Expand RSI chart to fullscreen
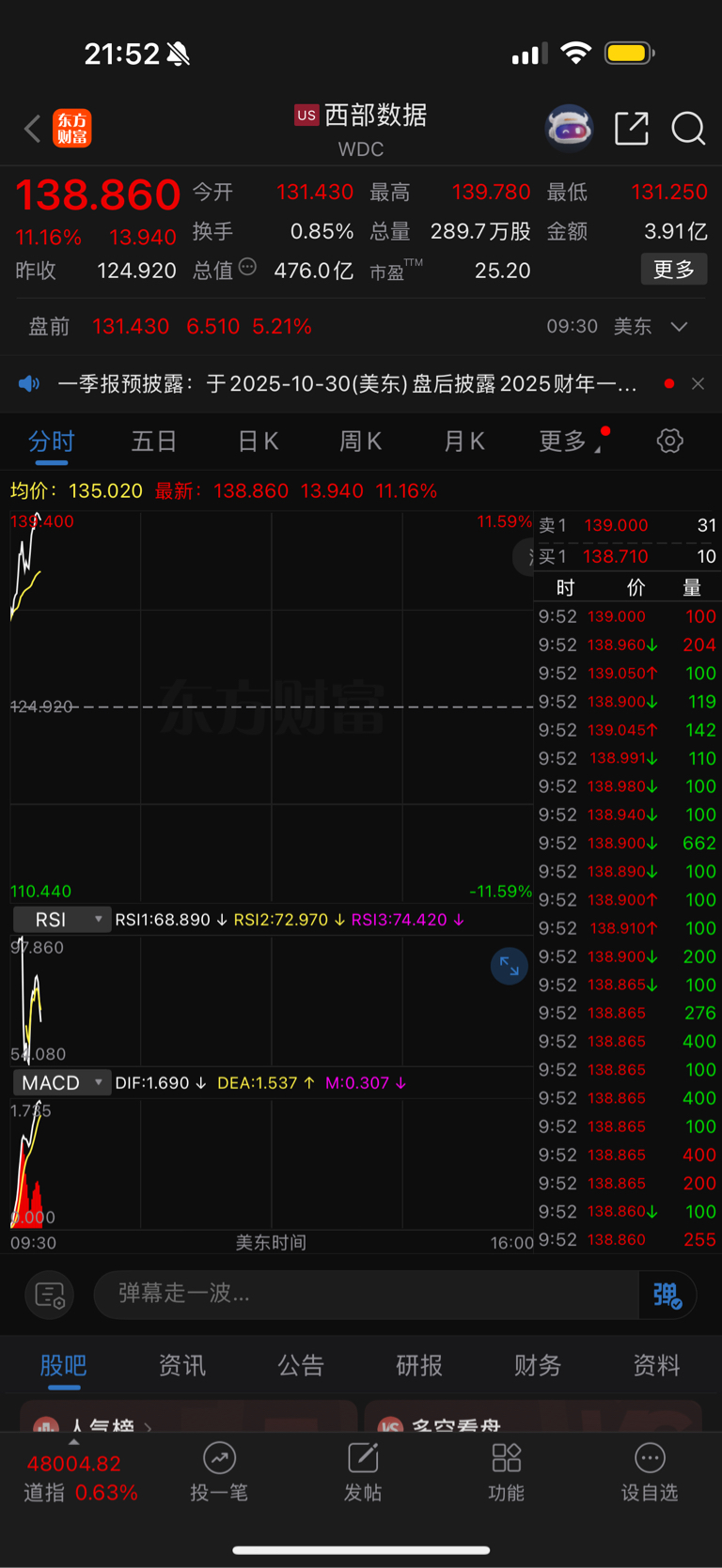Screen dimensions: 722x1568 [509, 966]
